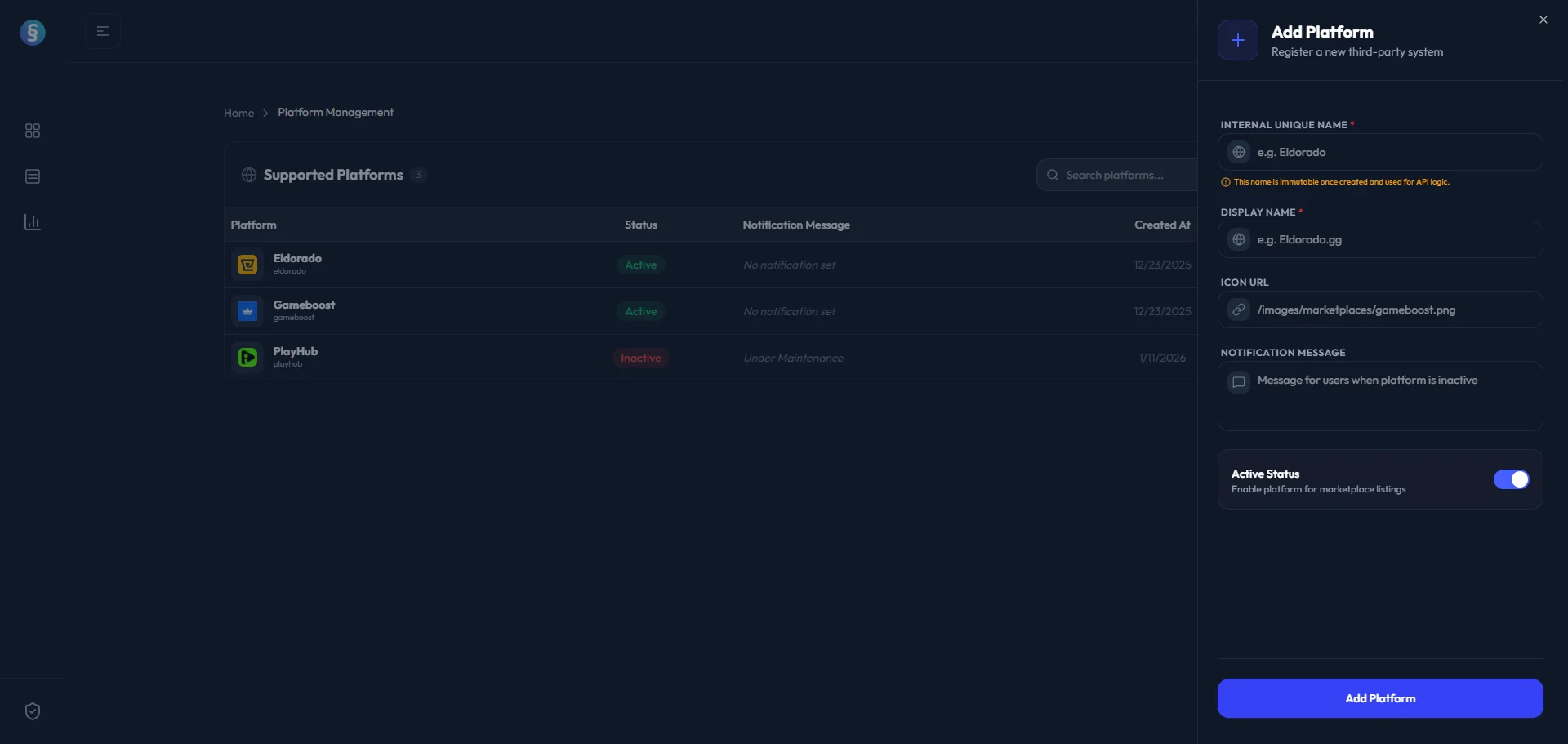Open the list page icon in sidebar
This screenshot has width=1568, height=744.
click(x=33, y=176)
